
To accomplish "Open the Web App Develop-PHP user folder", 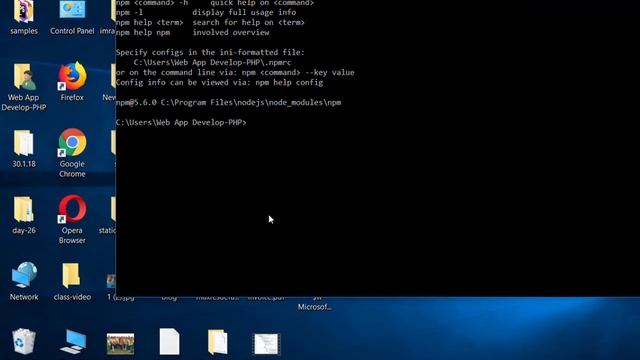I will [x=24, y=87].
